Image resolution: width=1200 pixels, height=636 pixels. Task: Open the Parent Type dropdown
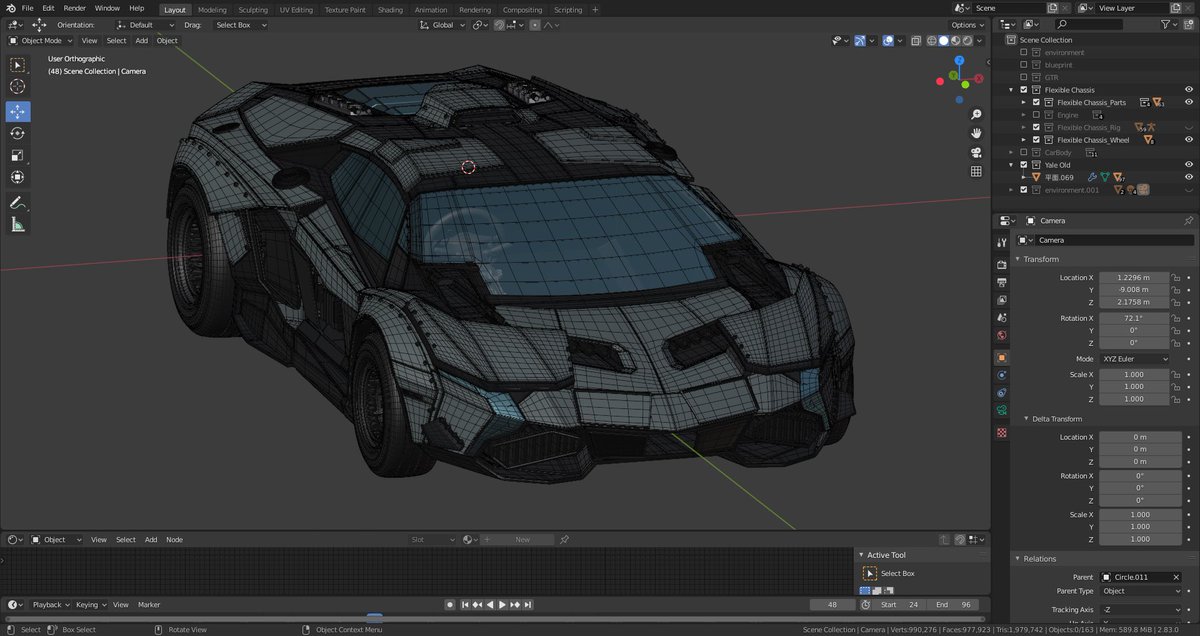[x=1141, y=591]
